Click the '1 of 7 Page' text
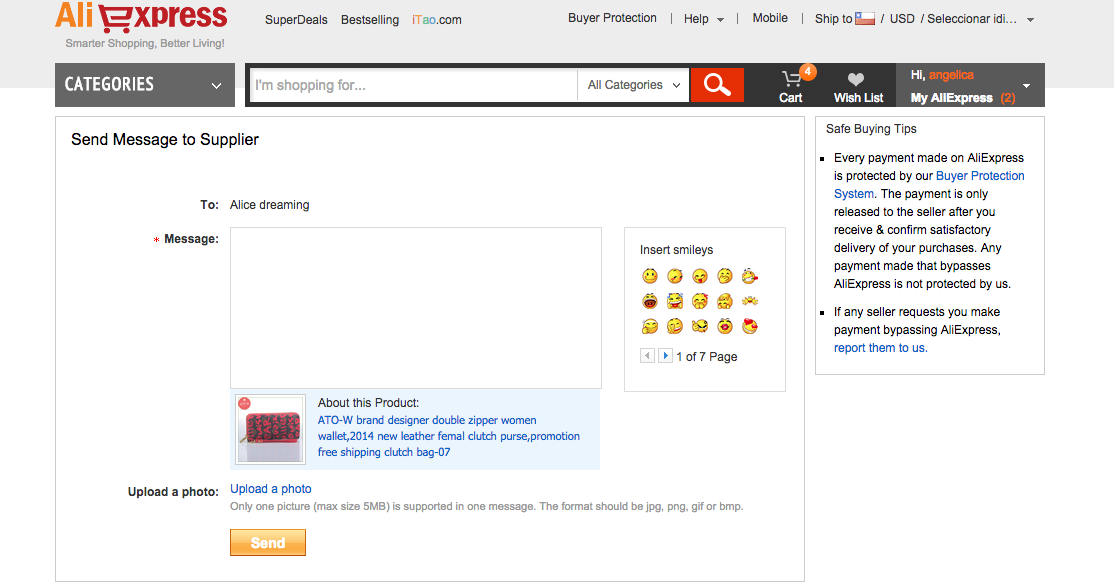The height and width of the screenshot is (588, 1114). (707, 356)
